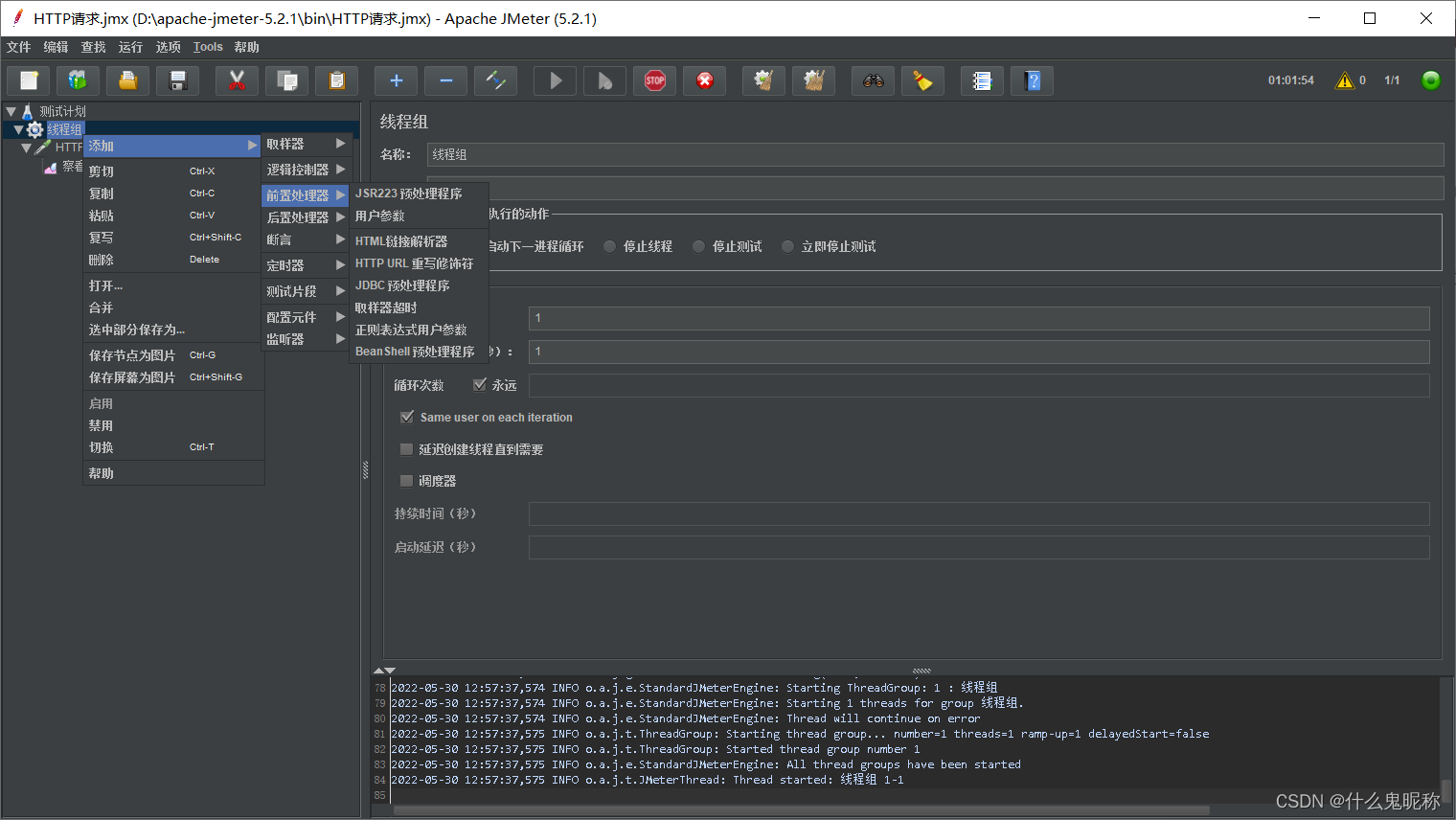Click the warning triangle log indicator
Screen dimensions: 1456x820
pos(1345,80)
